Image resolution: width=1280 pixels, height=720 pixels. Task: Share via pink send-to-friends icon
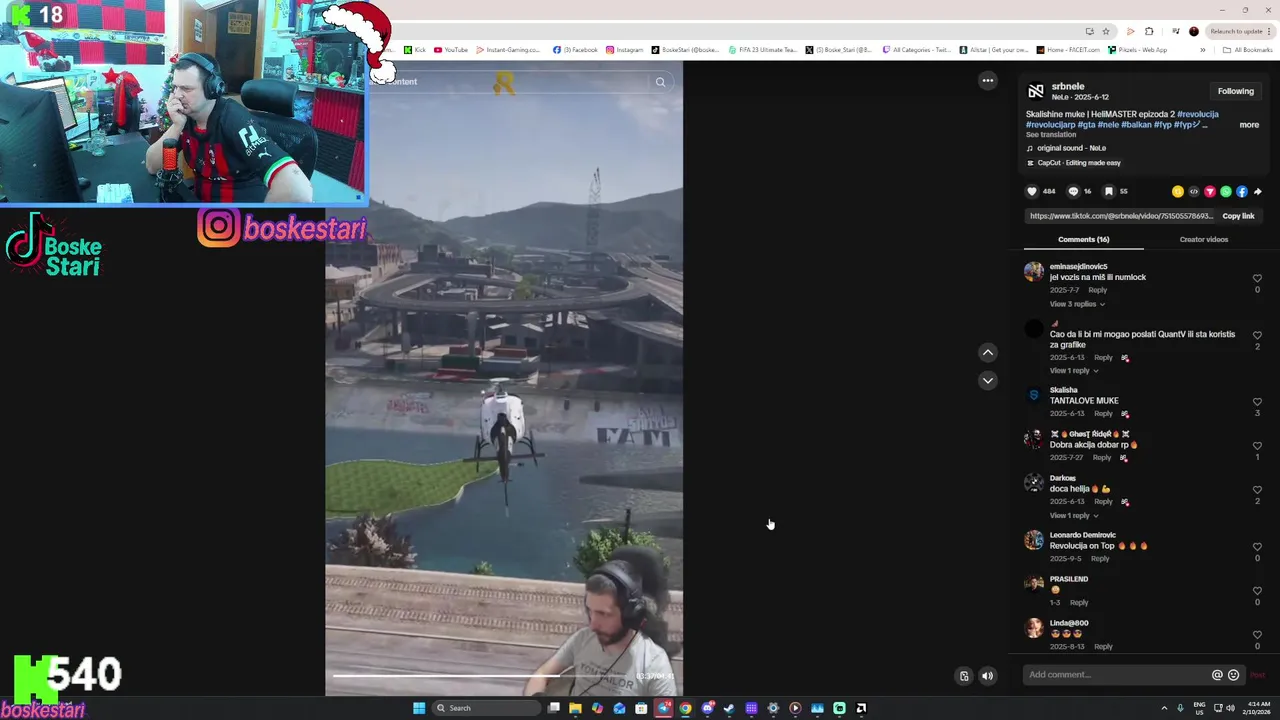pyautogui.click(x=1210, y=191)
